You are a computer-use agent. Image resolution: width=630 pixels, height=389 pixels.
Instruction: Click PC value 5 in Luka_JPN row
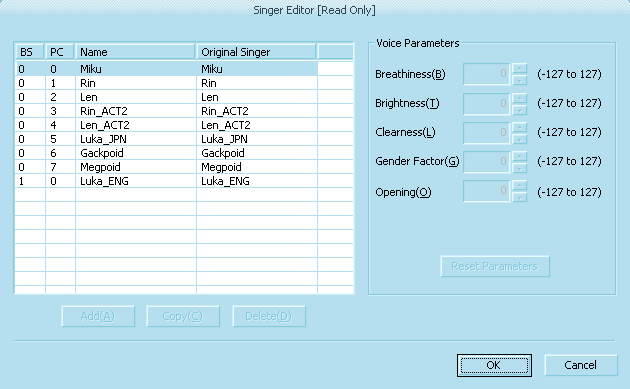click(53, 139)
